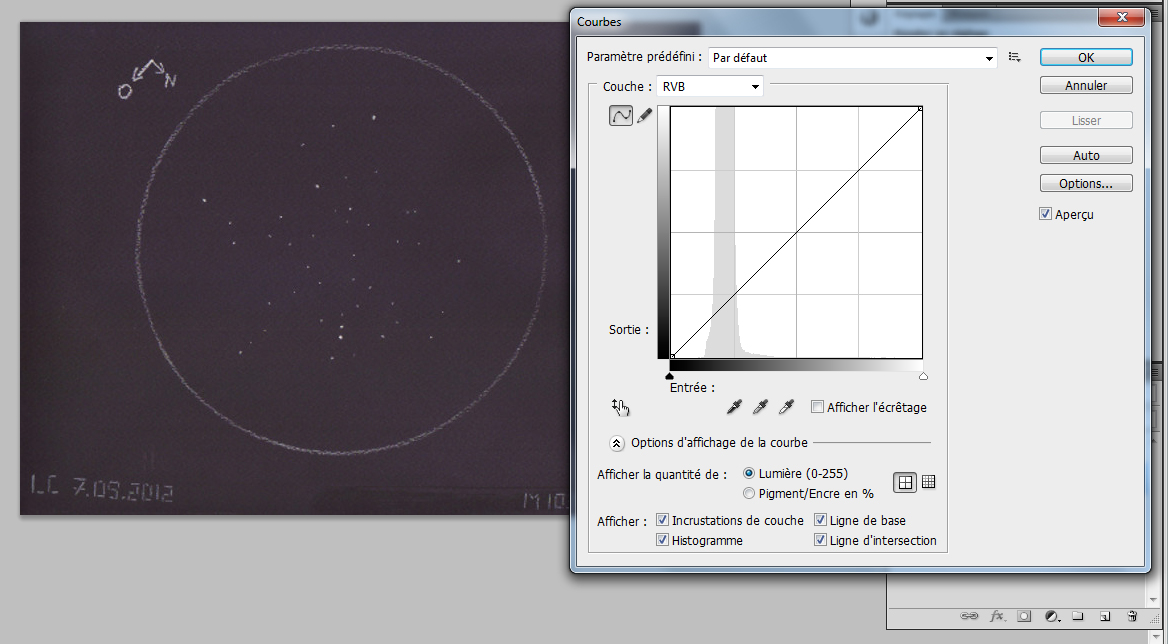The image size is (1168, 644).
Task: Toggle Ligne de base checkbox
Action: coord(820,520)
